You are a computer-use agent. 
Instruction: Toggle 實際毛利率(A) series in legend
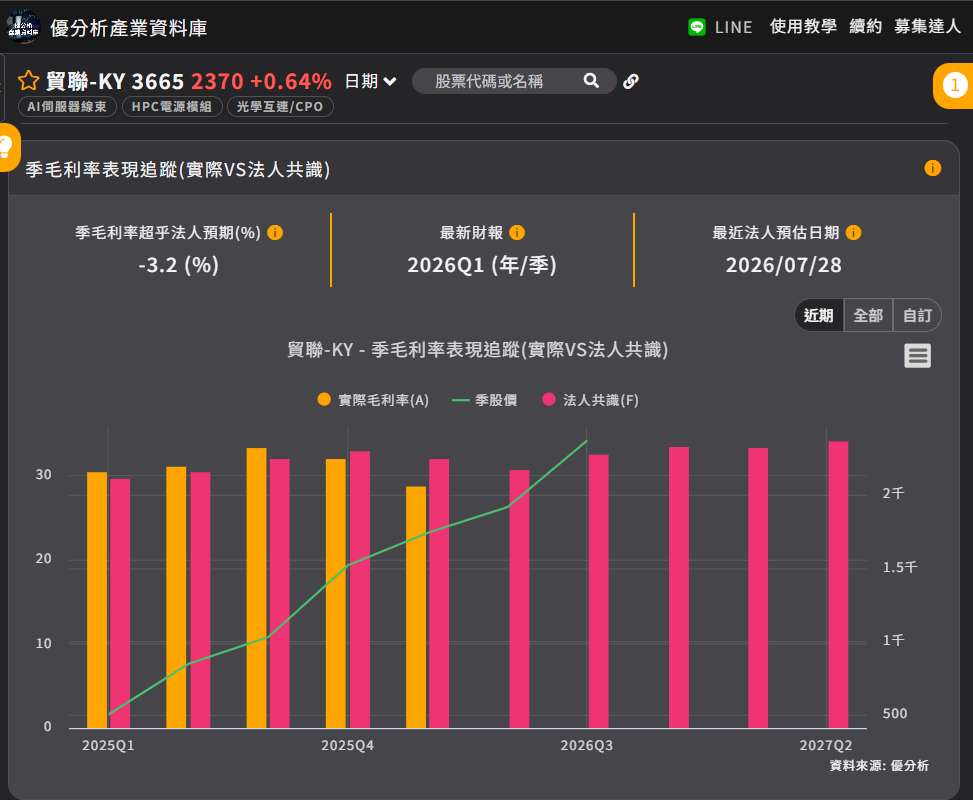pos(373,400)
